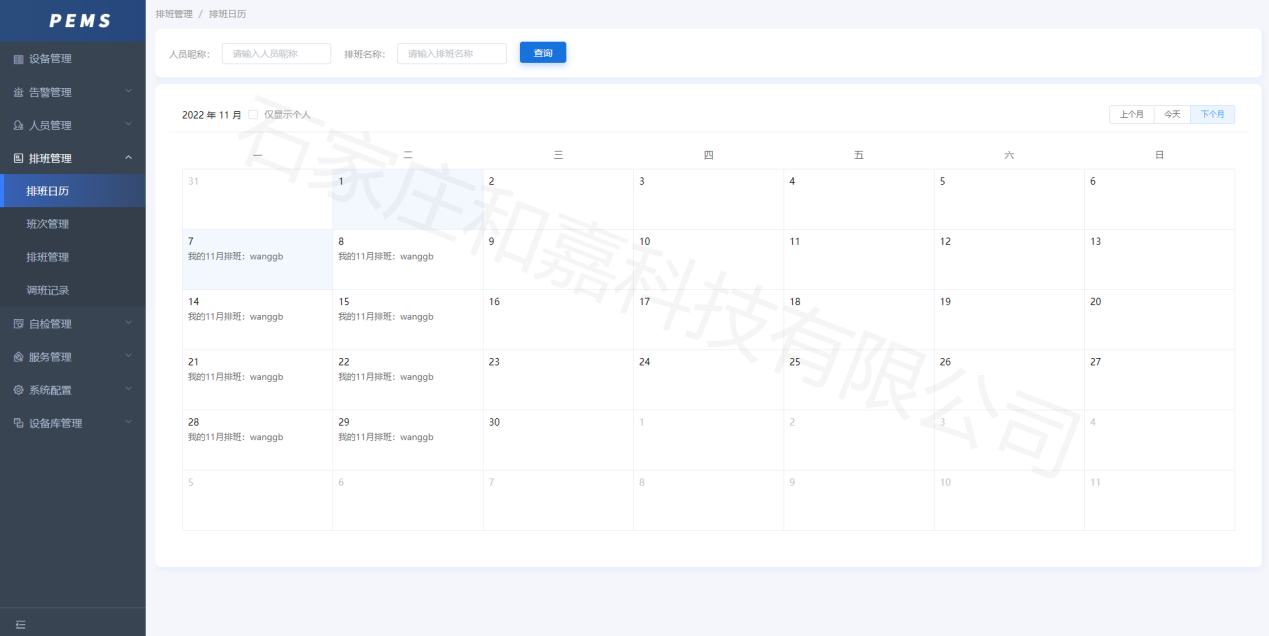Enable the 仅显示个人 checkbox
Viewport: 1269px width, 636px height.
coord(253,115)
